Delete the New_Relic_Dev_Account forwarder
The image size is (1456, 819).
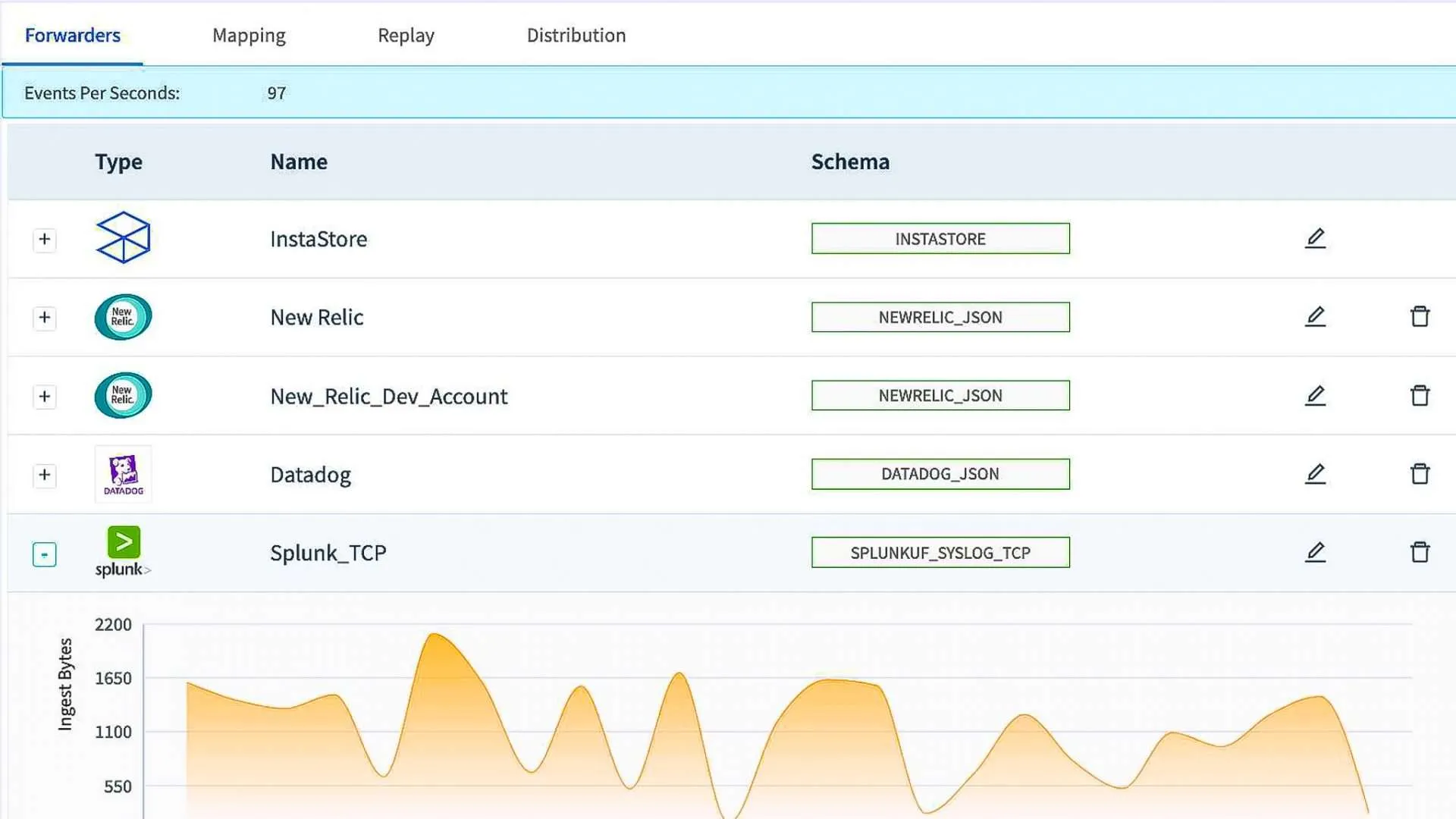[1420, 395]
